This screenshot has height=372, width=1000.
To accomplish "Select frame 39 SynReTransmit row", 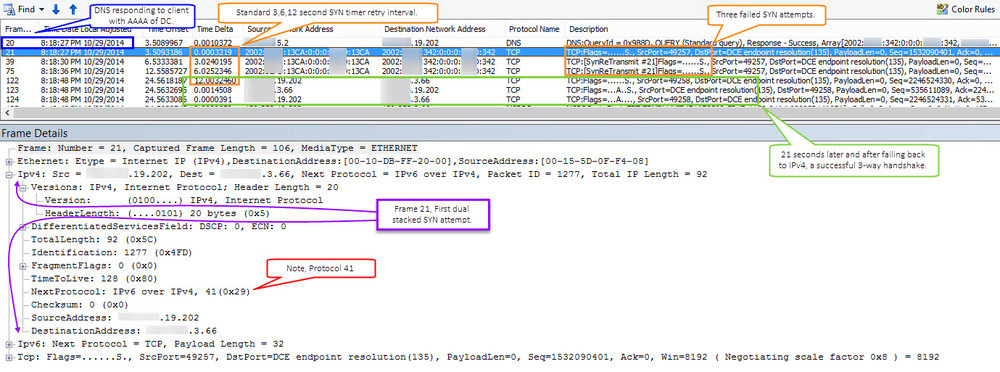I will tap(500, 62).
